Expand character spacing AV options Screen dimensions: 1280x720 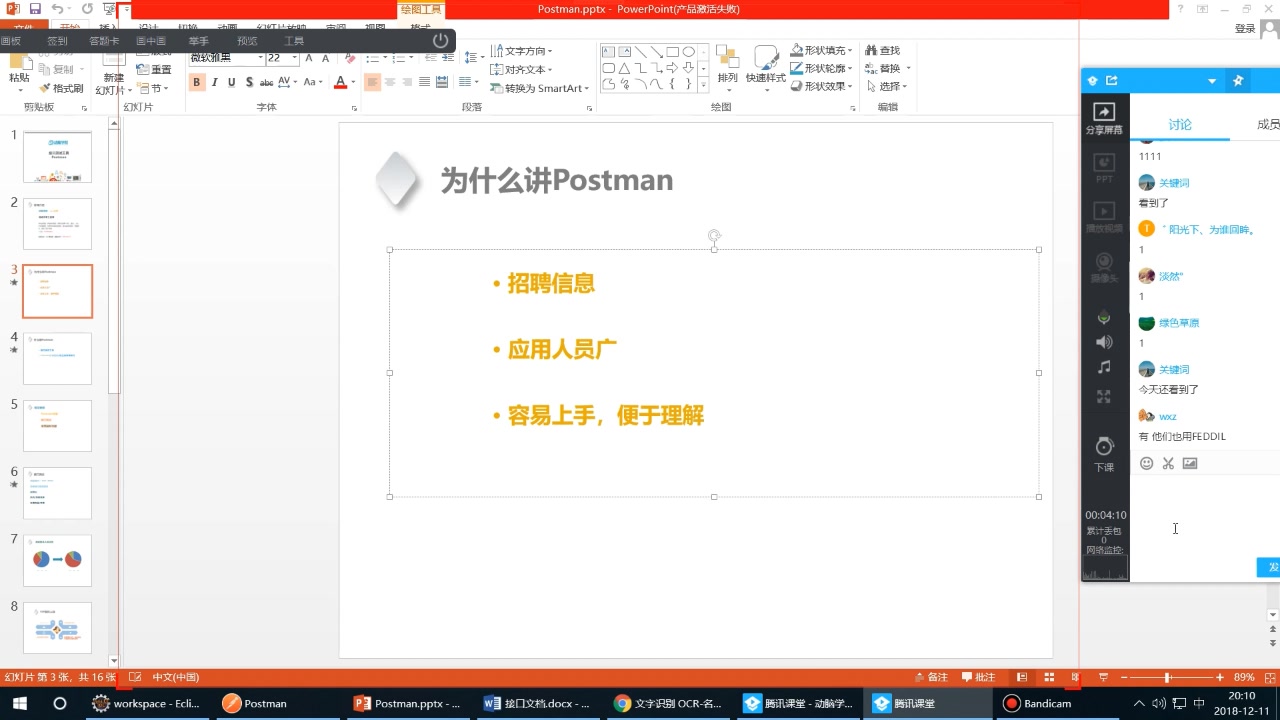pyautogui.click(x=288, y=82)
